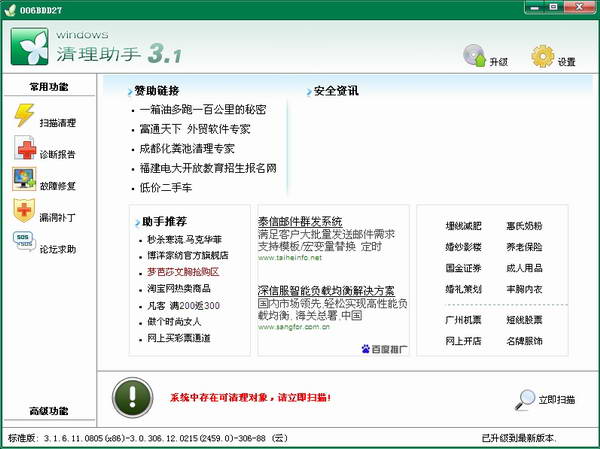Image resolution: width=600 pixels, height=449 pixels.
Task: Open link 秒杀寒流 马克华菲
Action: (x=184, y=240)
